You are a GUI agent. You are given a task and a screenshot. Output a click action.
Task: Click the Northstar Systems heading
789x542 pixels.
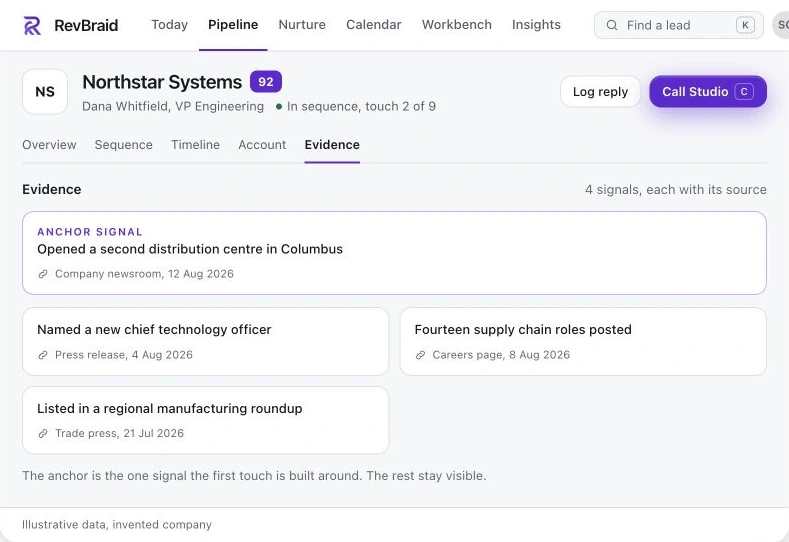pos(162,82)
